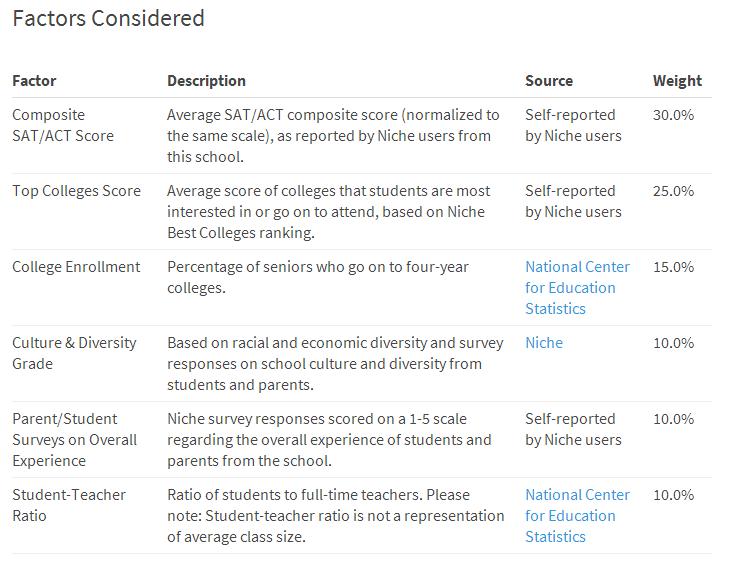Select the Top Colleges Score factor cell

(x=76, y=191)
